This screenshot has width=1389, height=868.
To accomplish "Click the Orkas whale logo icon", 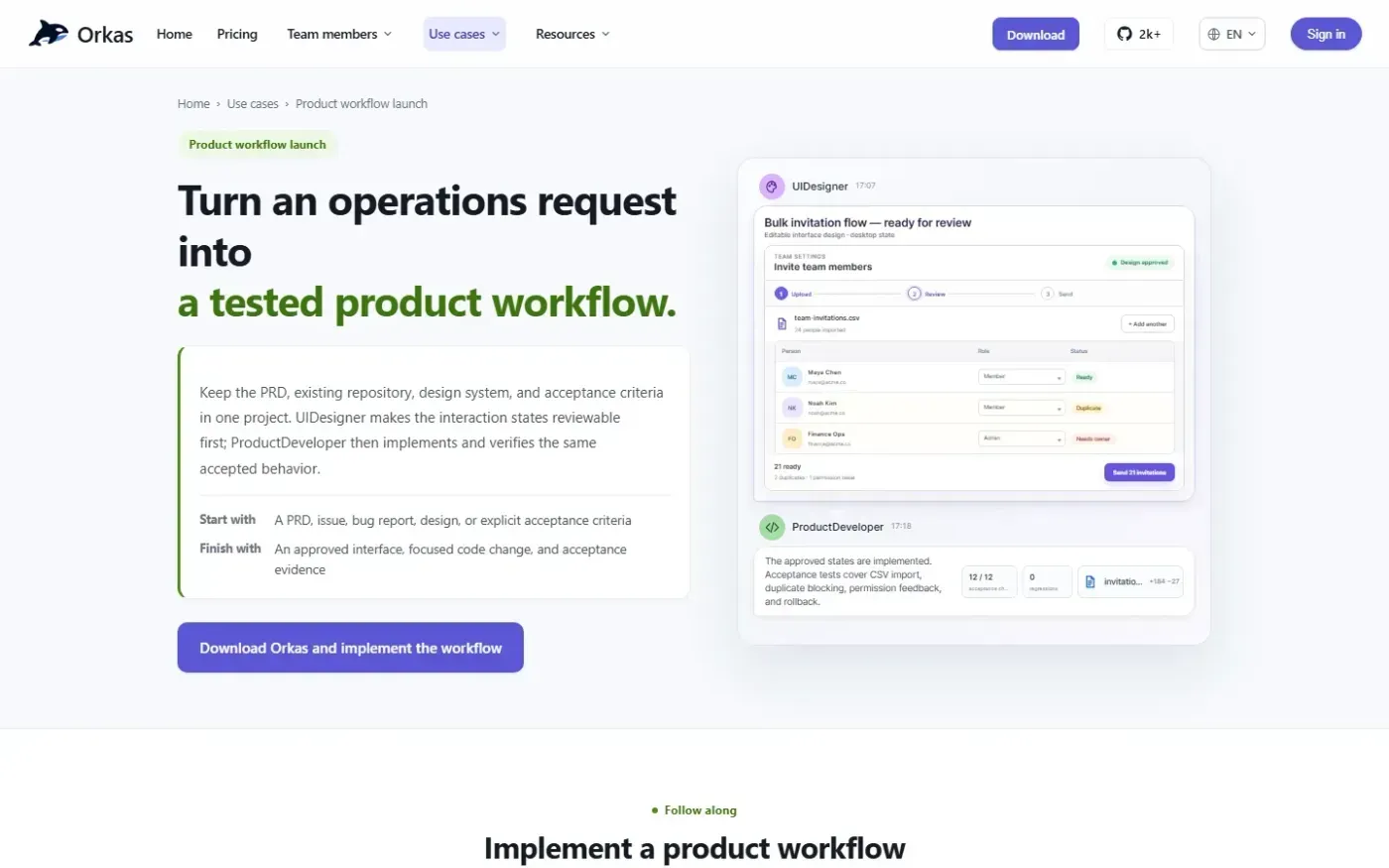I will click(49, 34).
